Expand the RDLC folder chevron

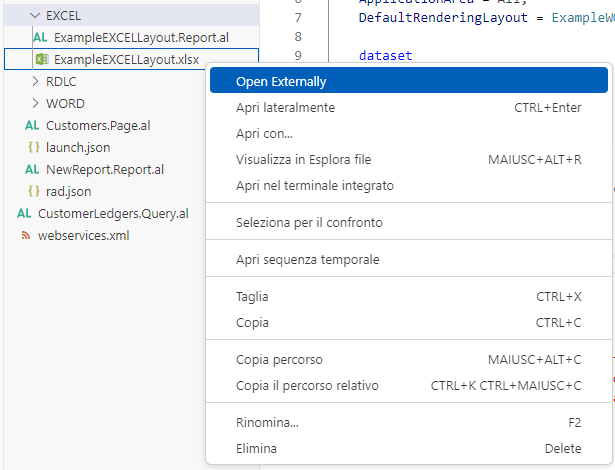click(35, 81)
